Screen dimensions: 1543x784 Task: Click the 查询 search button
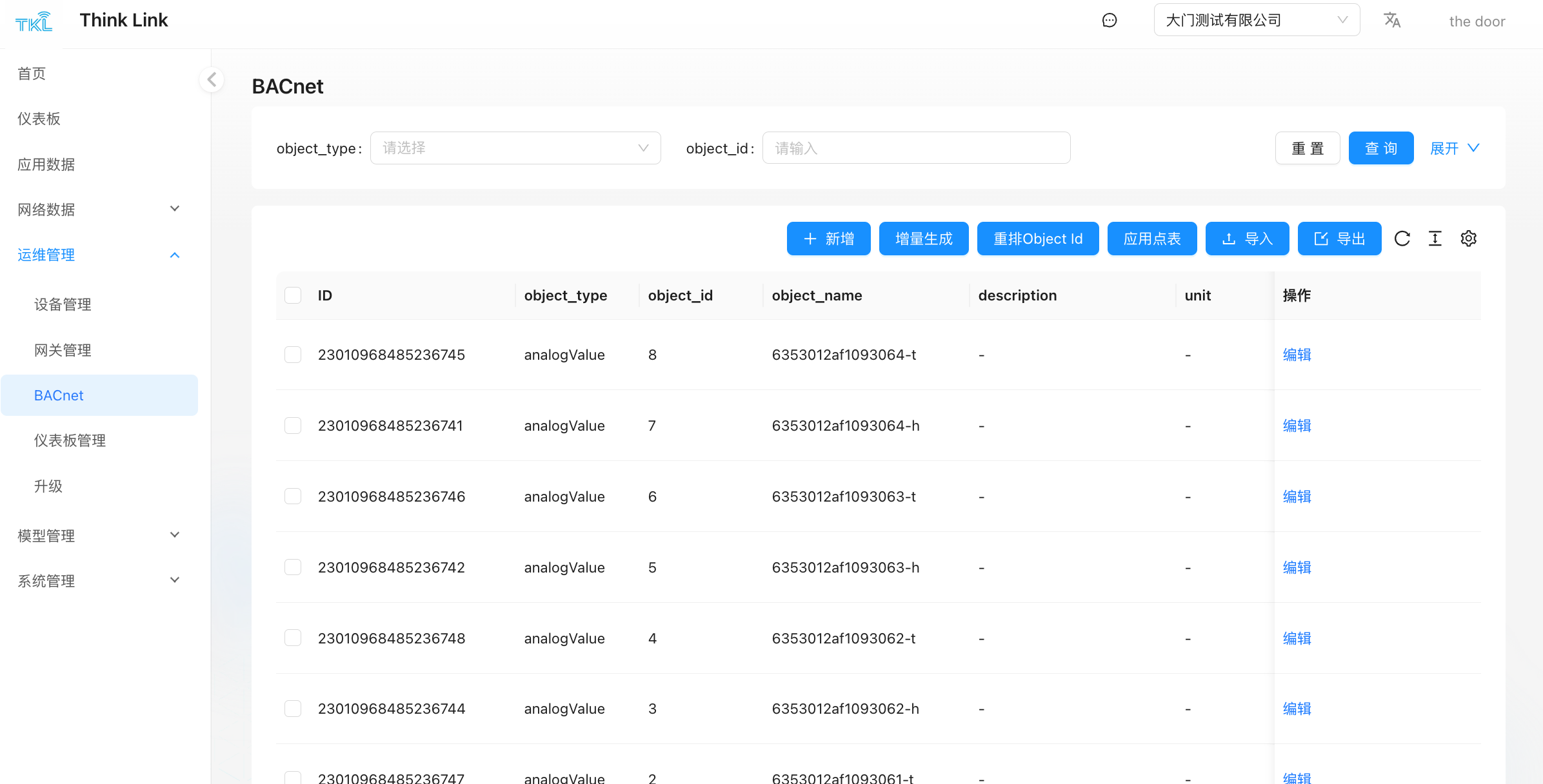coord(1380,148)
